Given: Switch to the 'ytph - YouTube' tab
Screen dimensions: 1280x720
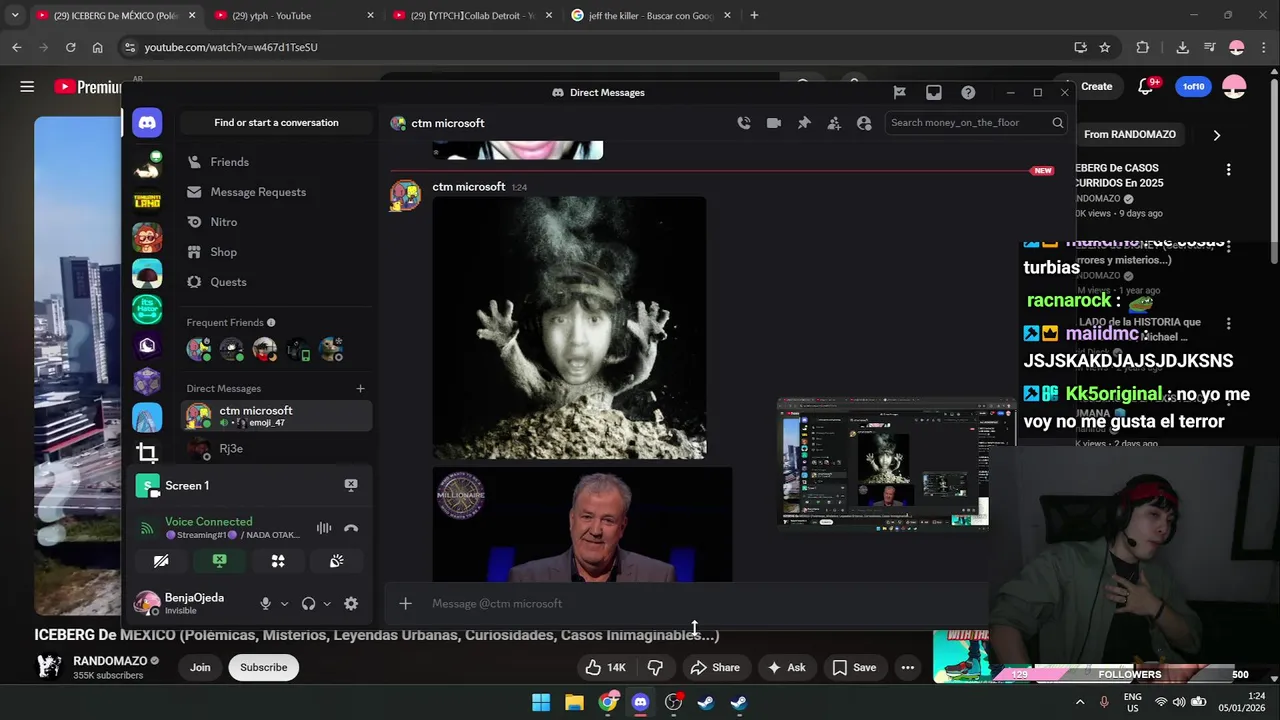Looking at the screenshot, I should 294,15.
